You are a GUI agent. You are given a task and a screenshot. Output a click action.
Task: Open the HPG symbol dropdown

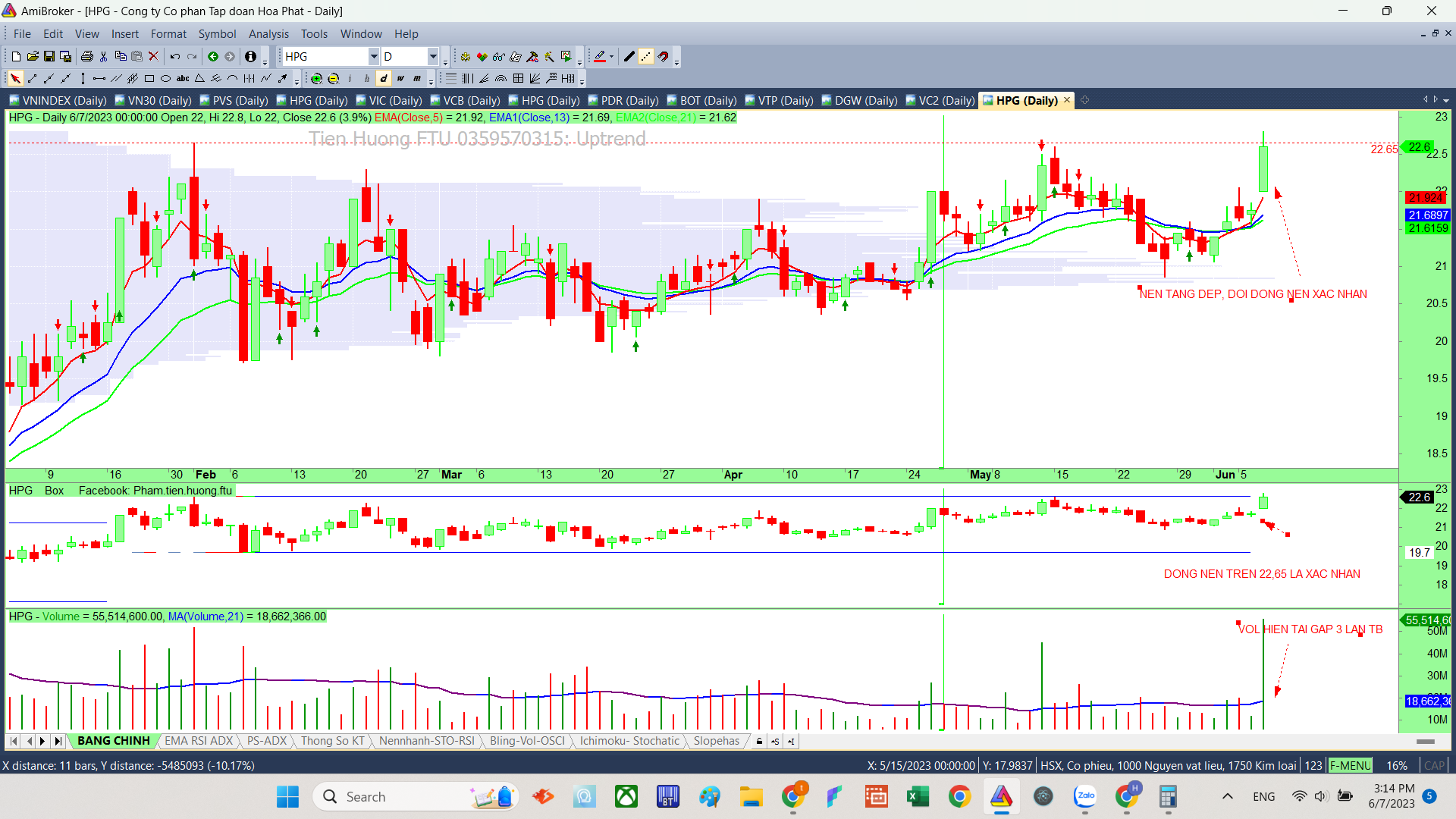coord(373,56)
